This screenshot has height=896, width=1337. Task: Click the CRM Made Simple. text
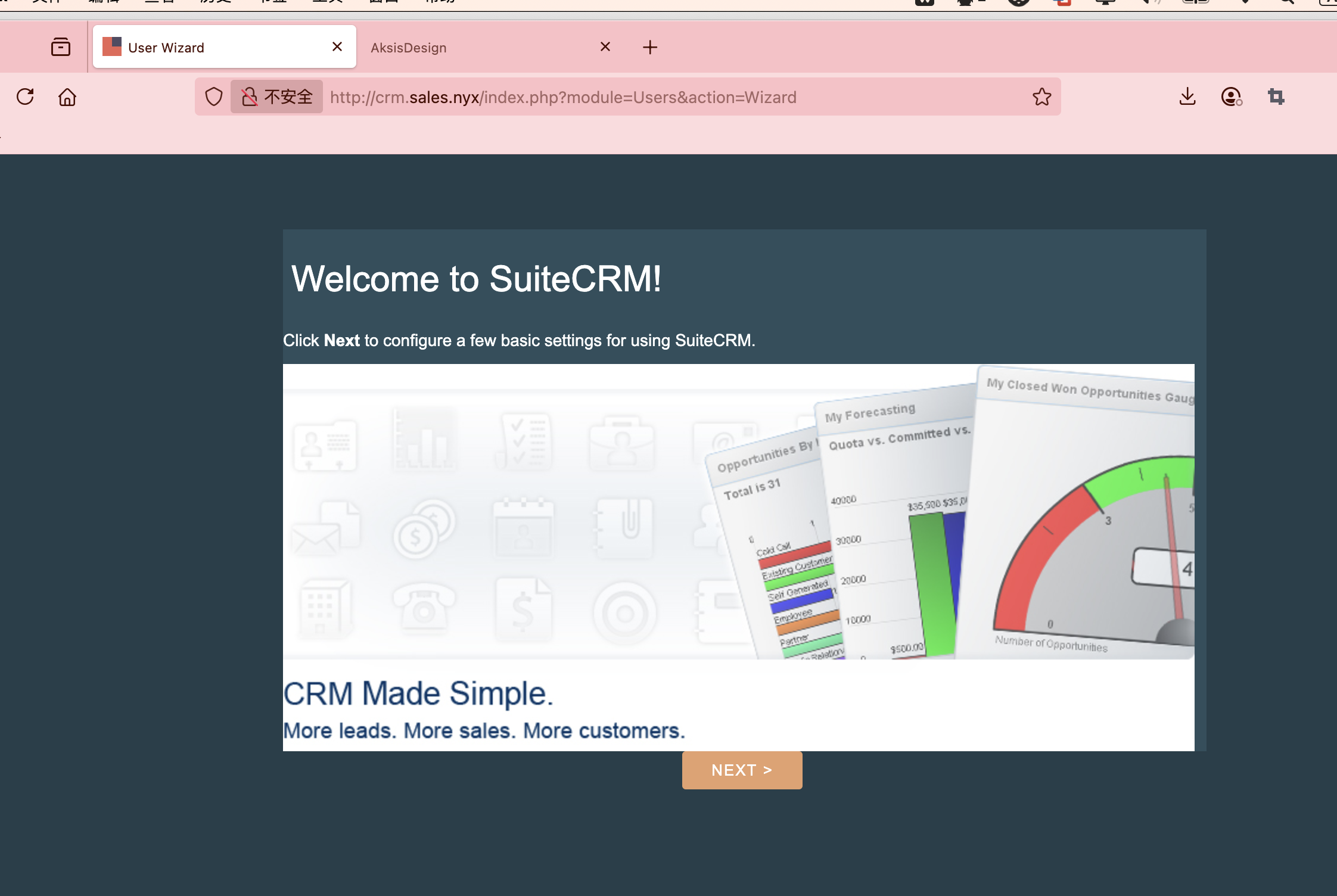(x=418, y=693)
